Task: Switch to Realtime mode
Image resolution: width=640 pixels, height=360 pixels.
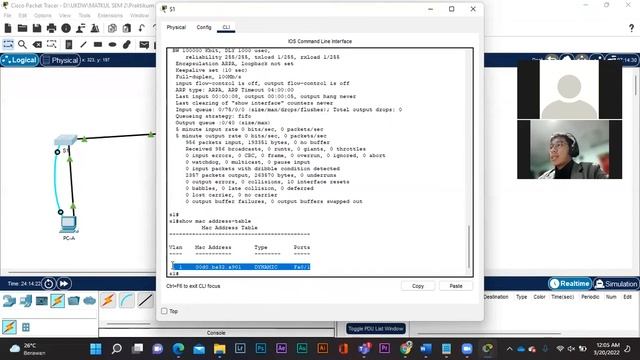Action: pyautogui.click(x=570, y=283)
